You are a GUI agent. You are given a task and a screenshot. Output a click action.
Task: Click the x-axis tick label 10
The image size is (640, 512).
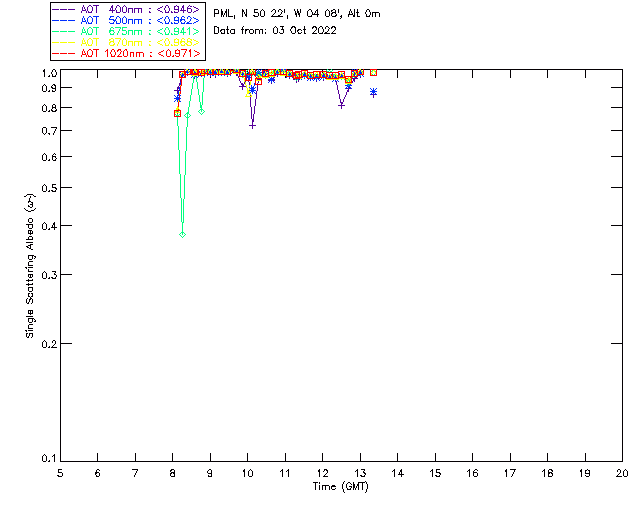coord(247,473)
